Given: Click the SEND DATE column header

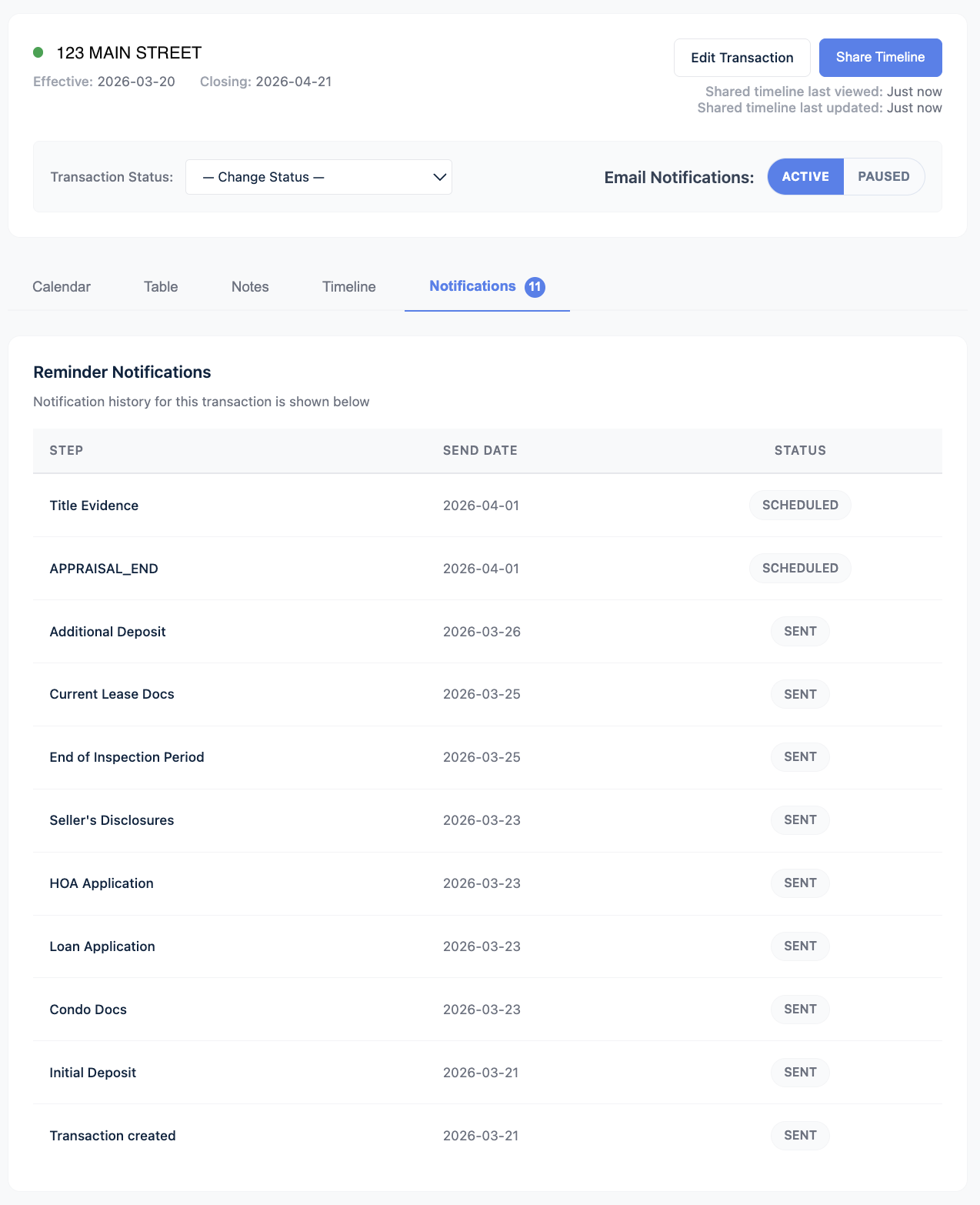Looking at the screenshot, I should click(x=480, y=450).
